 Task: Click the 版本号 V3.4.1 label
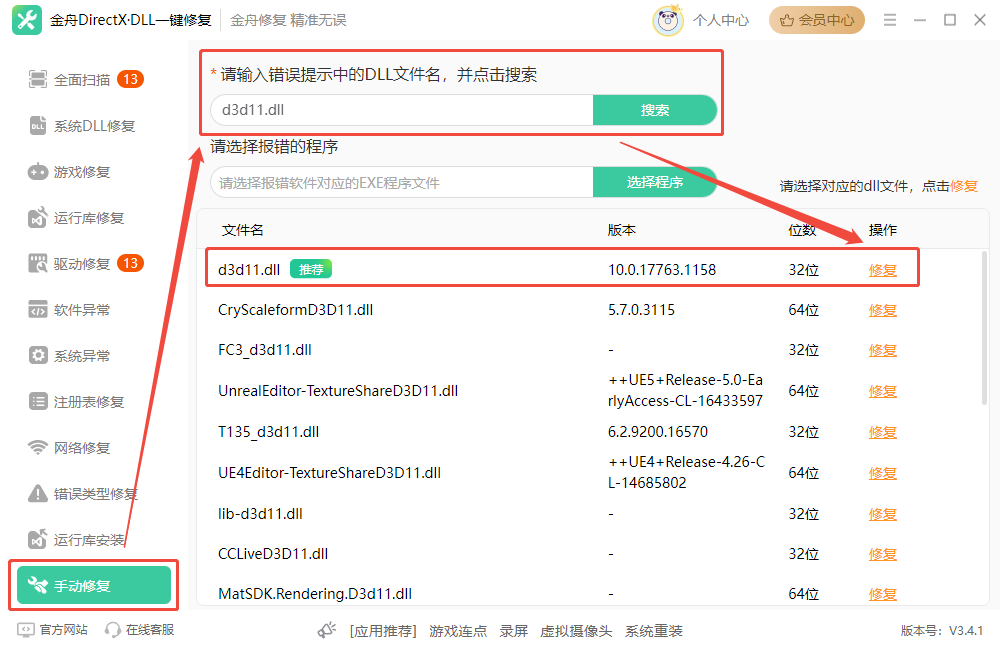coord(942,631)
